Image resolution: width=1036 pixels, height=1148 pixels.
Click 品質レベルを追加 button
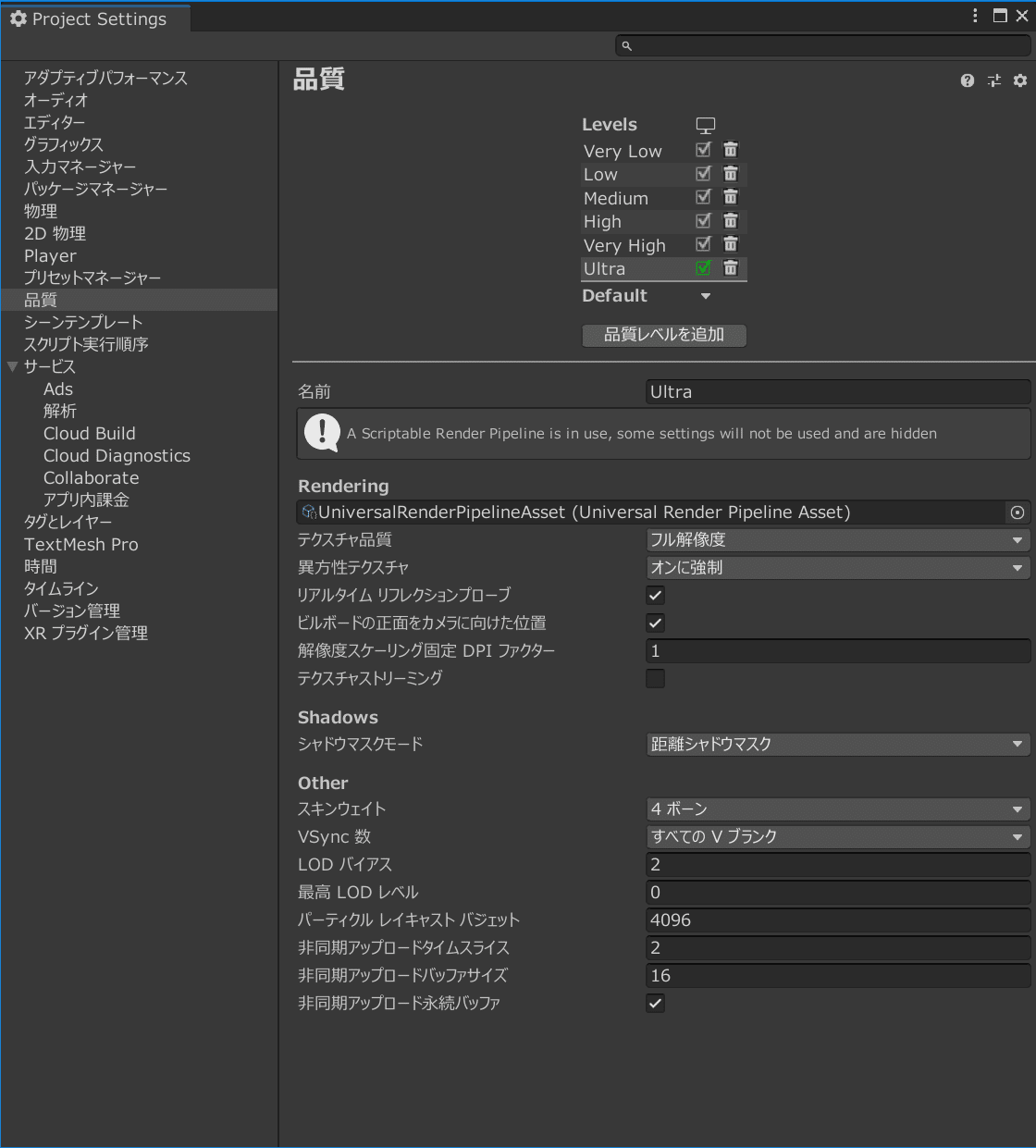[x=664, y=335]
